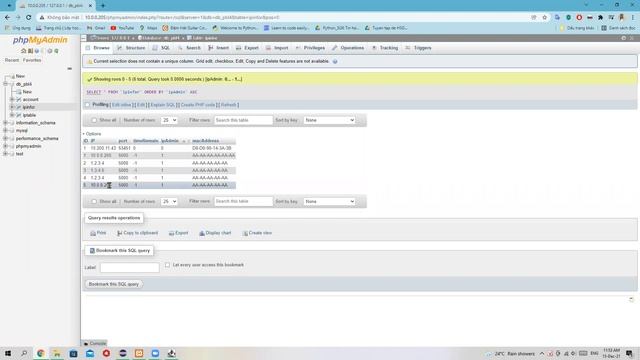Open browser extensions puzzle icon
The image size is (640, 360).
[600, 18]
